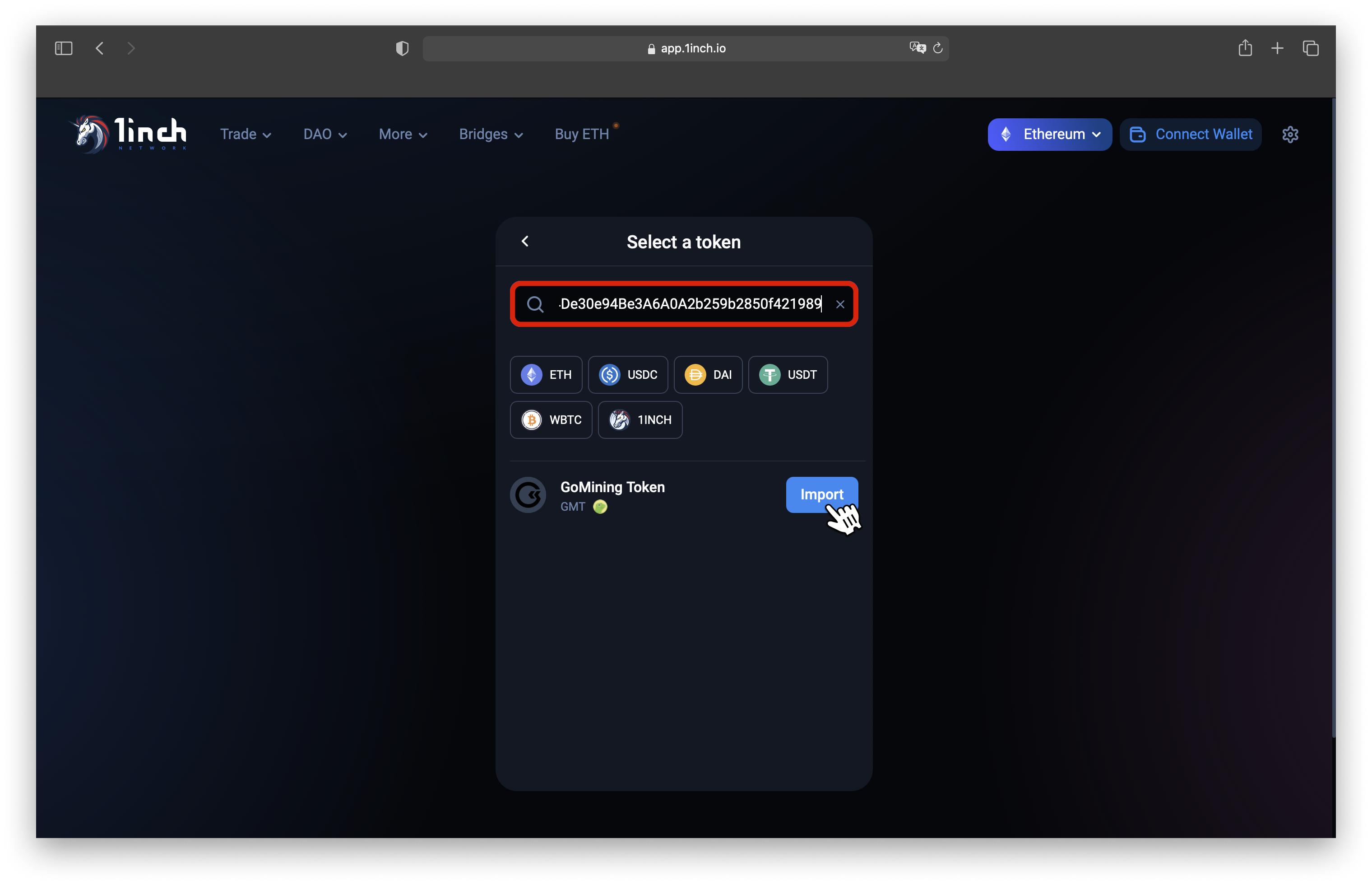Screen dimensions: 1372x885
Task: Choose the 1INCH token chip
Action: coord(640,420)
